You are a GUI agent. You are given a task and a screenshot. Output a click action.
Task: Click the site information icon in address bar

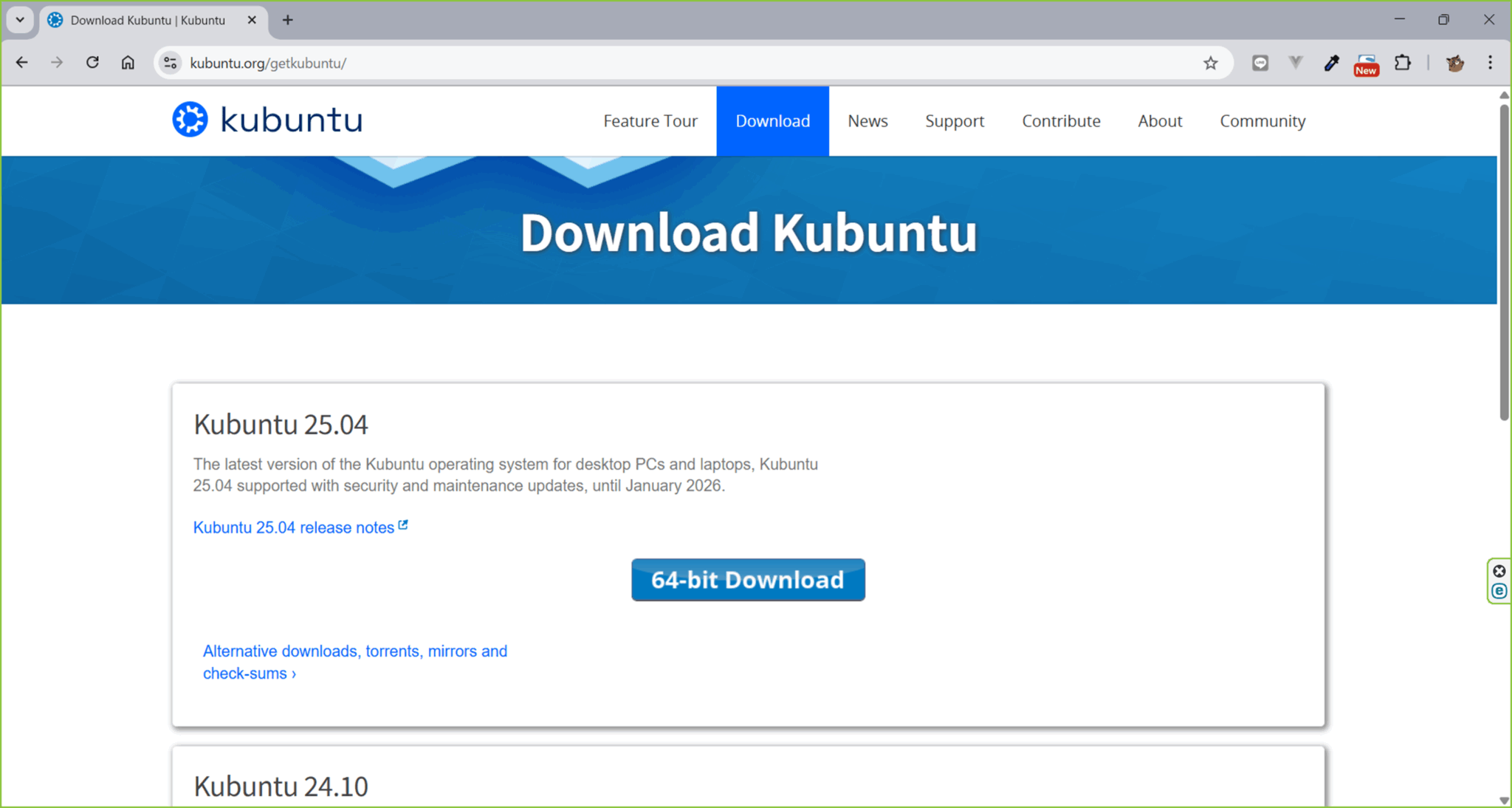[x=170, y=63]
